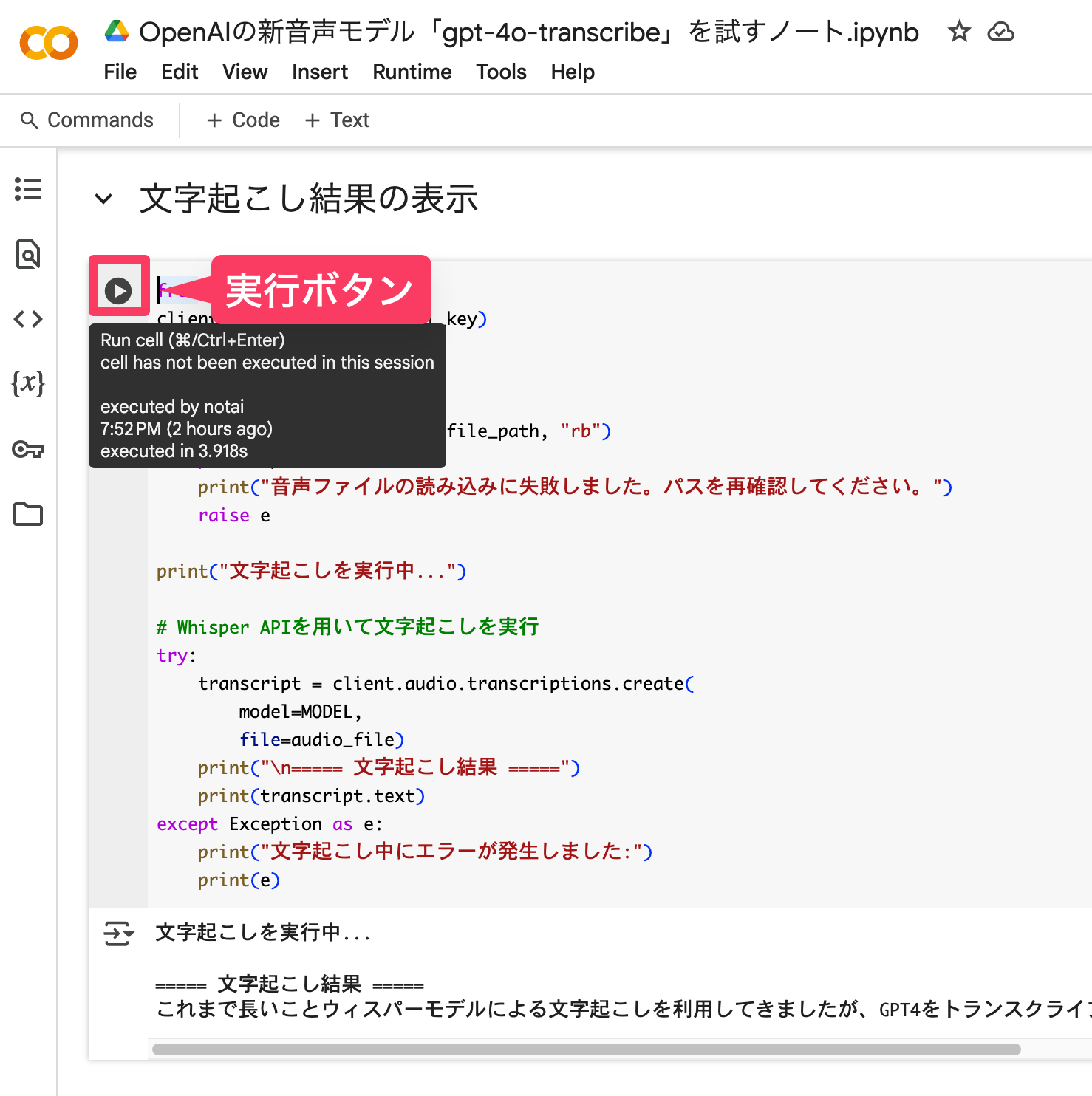The image size is (1092, 1096).
Task: Toggle the cell output options icon
Action: (118, 934)
